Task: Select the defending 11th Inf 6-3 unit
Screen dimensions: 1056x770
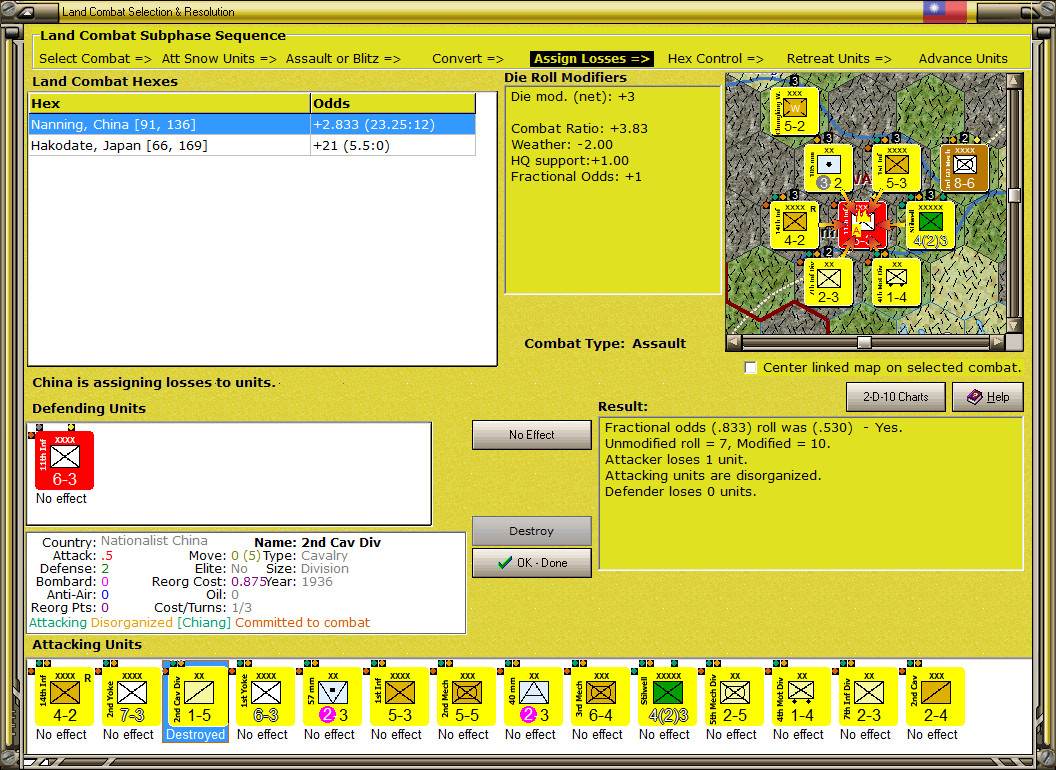Action: [x=64, y=461]
